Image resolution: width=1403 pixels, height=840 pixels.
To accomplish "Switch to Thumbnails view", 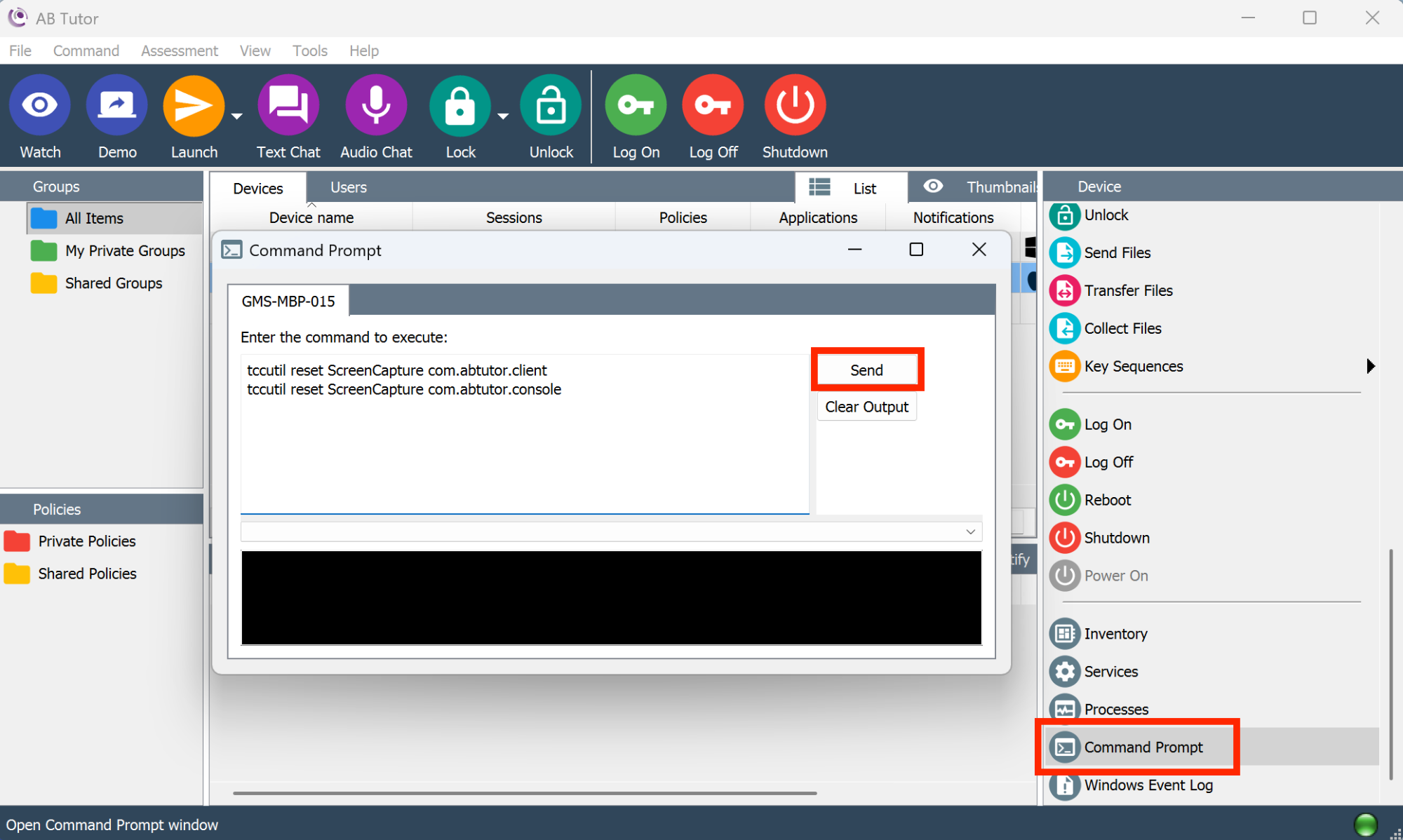I will [982, 187].
